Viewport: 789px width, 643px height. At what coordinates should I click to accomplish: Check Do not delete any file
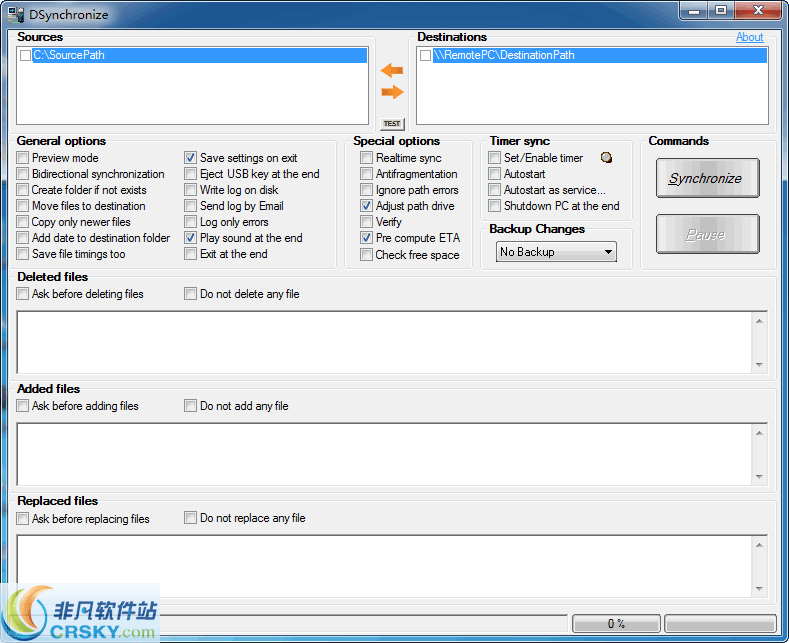(x=190, y=294)
